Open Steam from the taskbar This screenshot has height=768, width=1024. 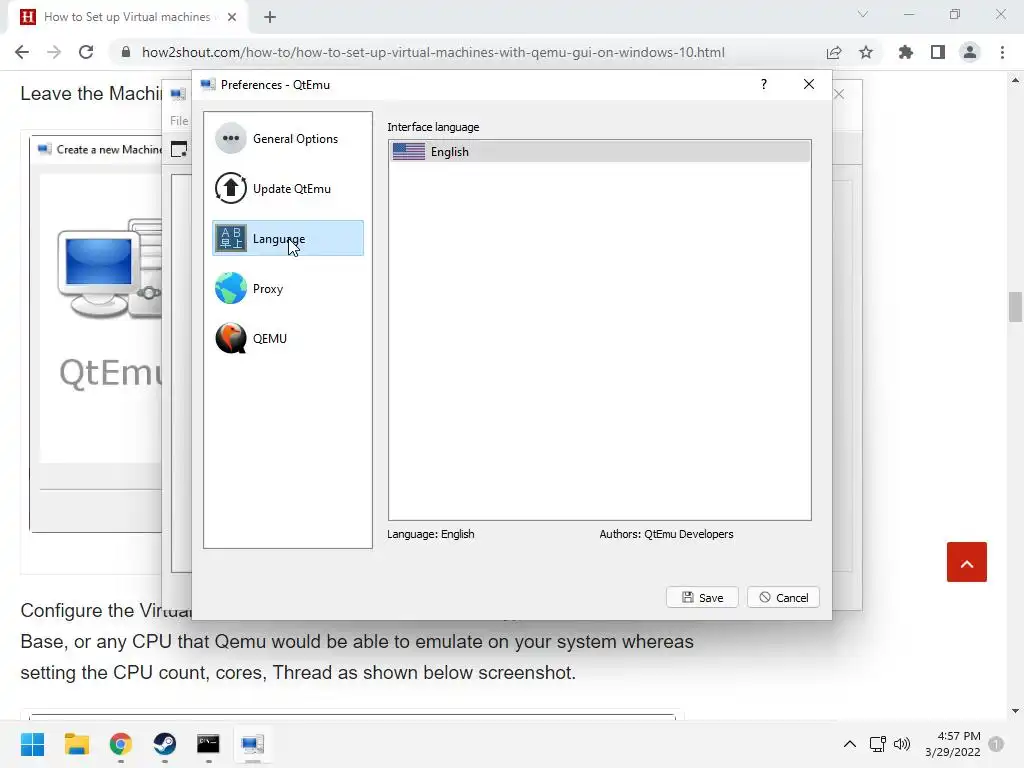(165, 744)
